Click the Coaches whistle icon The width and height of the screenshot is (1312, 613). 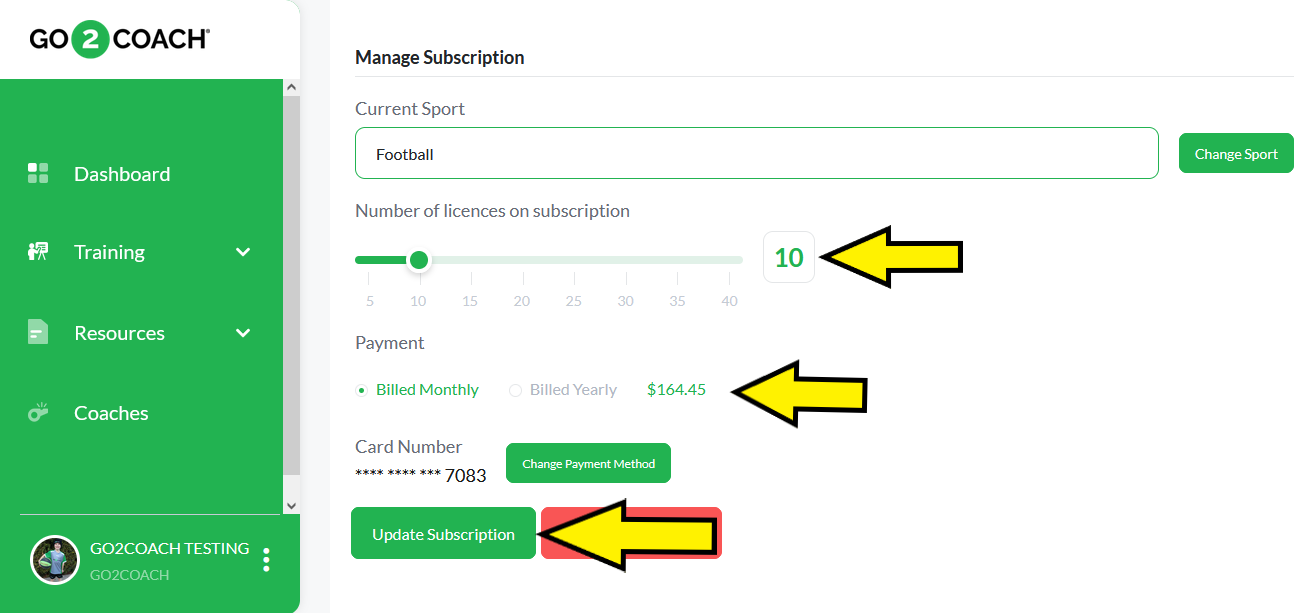(38, 413)
